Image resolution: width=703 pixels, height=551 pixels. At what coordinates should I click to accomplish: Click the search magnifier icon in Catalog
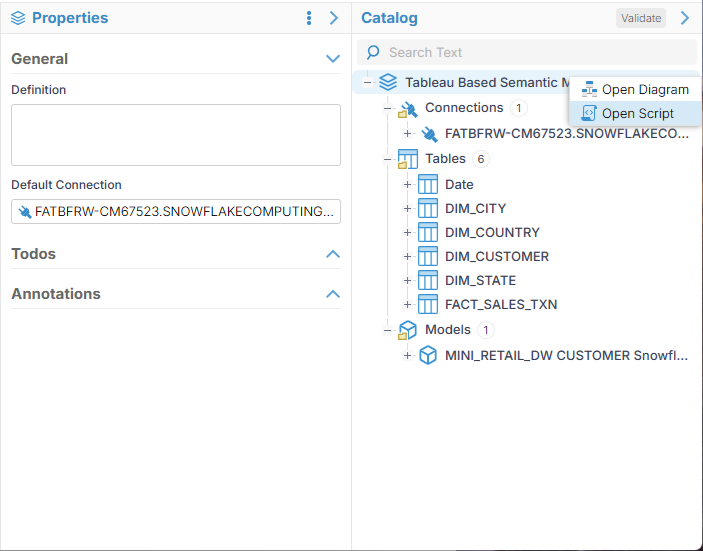point(373,52)
